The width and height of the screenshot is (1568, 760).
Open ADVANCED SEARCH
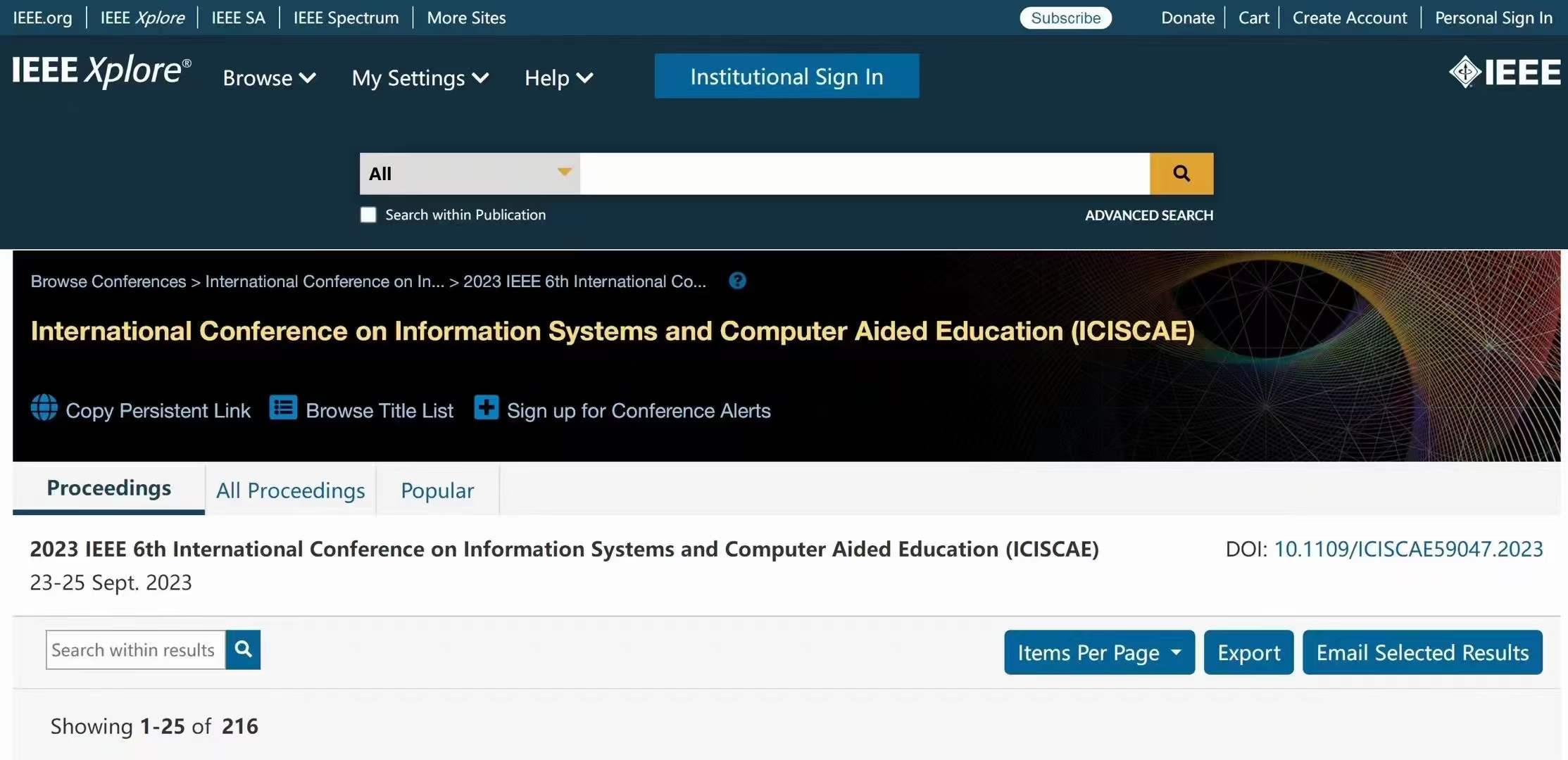[1149, 215]
